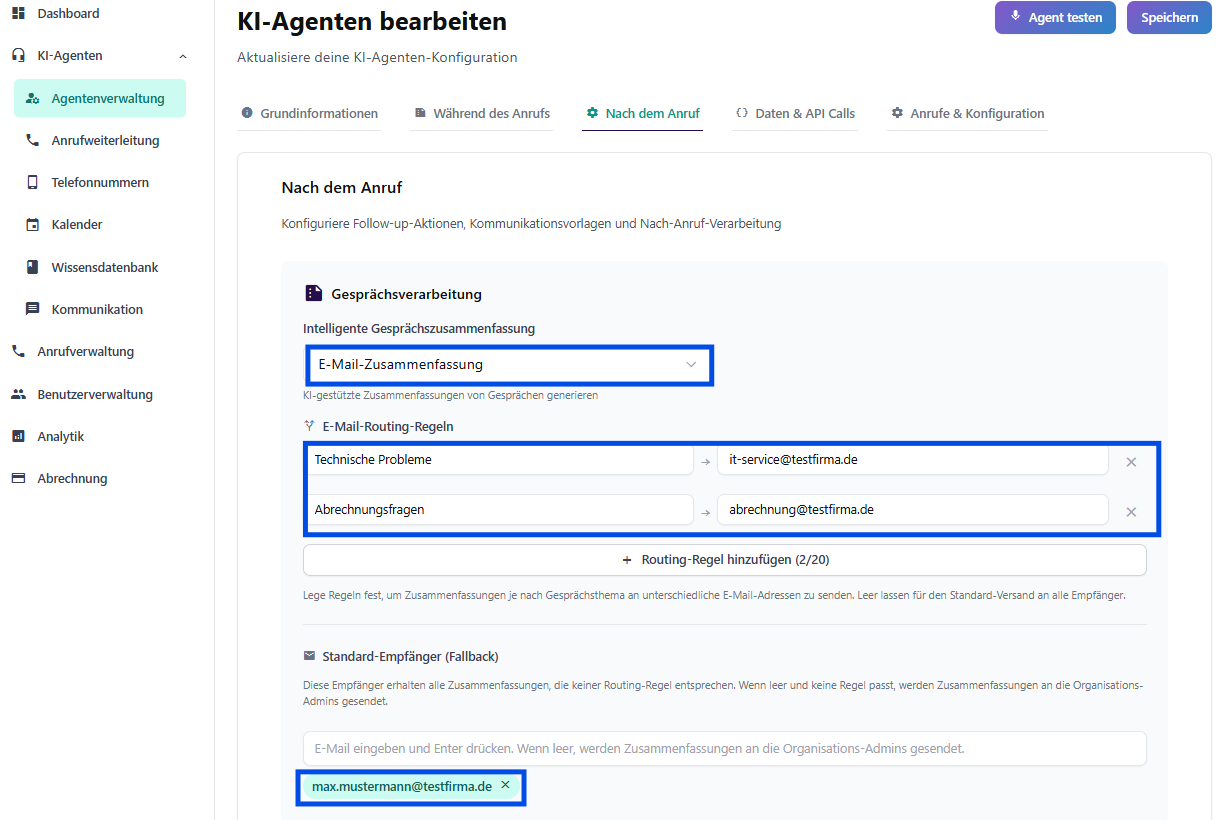Screen dimensions: 1216x820
Task: Click the Agent testen button
Action: [1055, 17]
